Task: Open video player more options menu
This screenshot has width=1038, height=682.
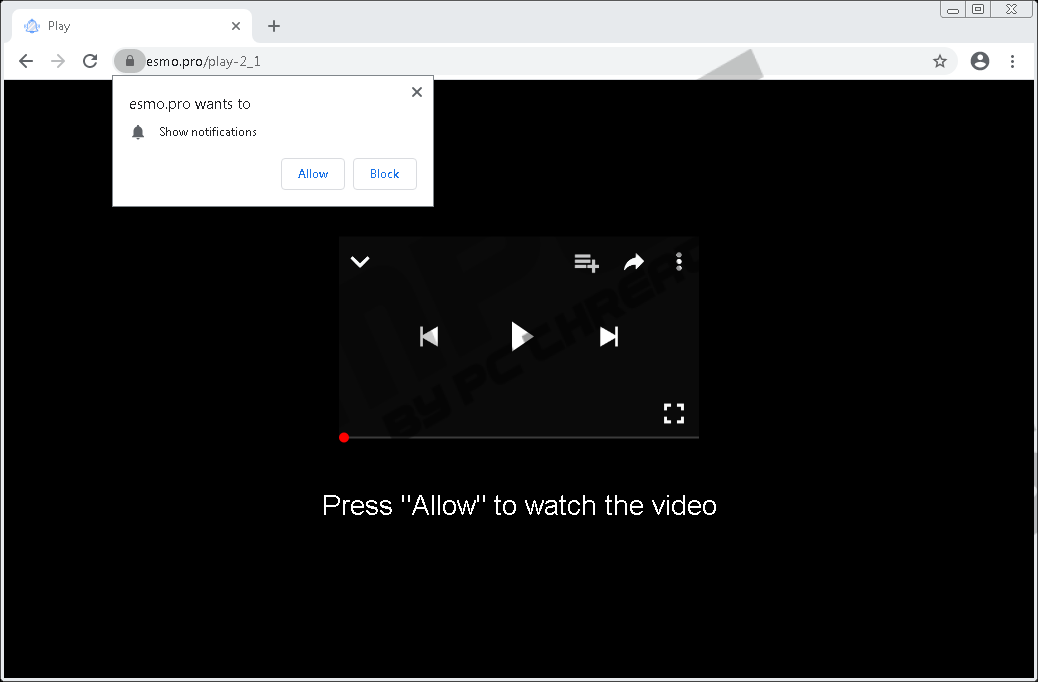Action: (679, 262)
